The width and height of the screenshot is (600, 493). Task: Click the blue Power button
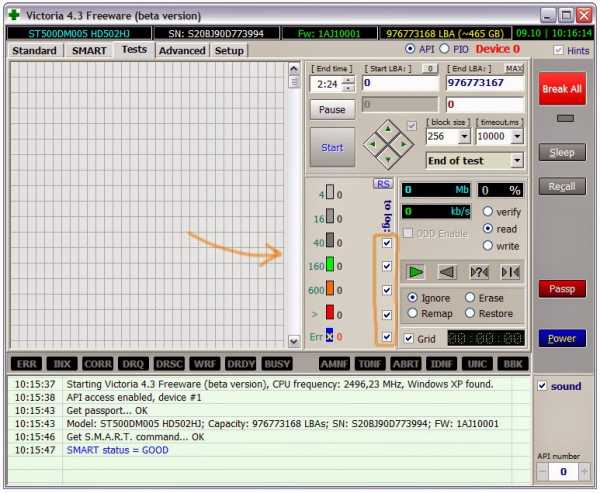tap(562, 338)
